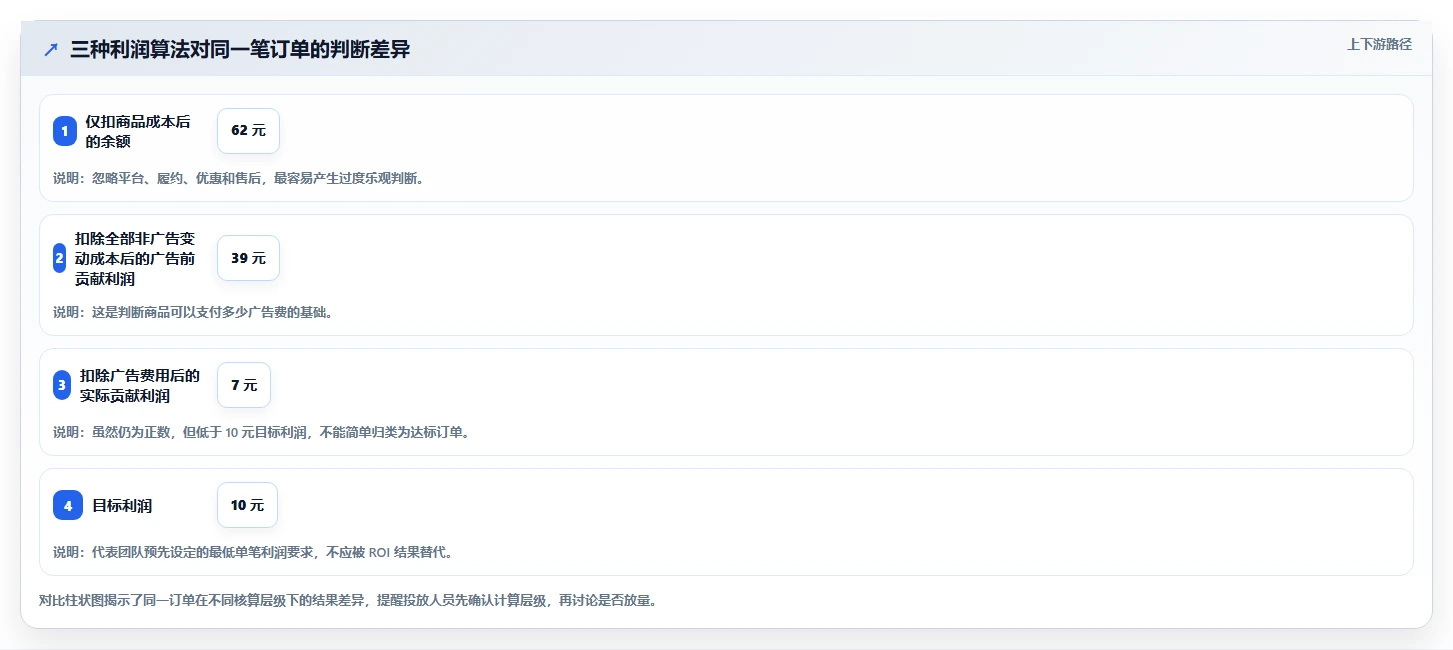Click the note mentioning ROI 结果替代
Viewport: 1453px width, 650px height.
click(253, 552)
